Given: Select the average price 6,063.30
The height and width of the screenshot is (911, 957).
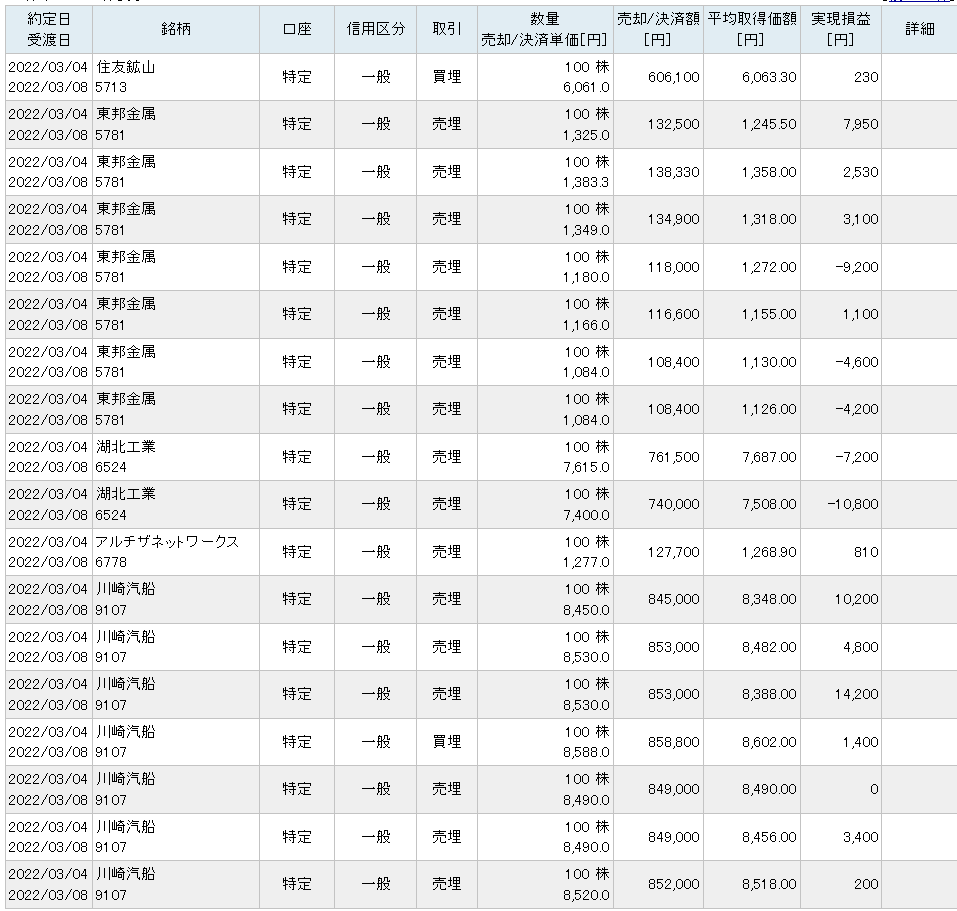Looking at the screenshot, I should [x=769, y=77].
